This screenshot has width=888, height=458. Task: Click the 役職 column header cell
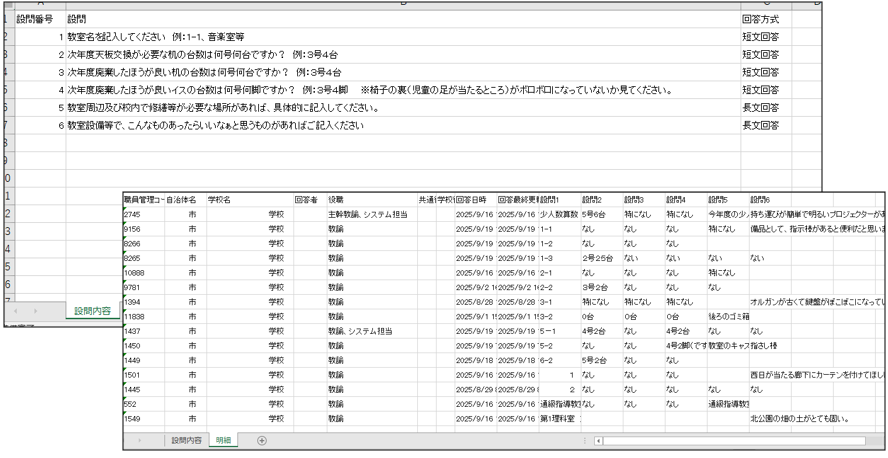370,200
